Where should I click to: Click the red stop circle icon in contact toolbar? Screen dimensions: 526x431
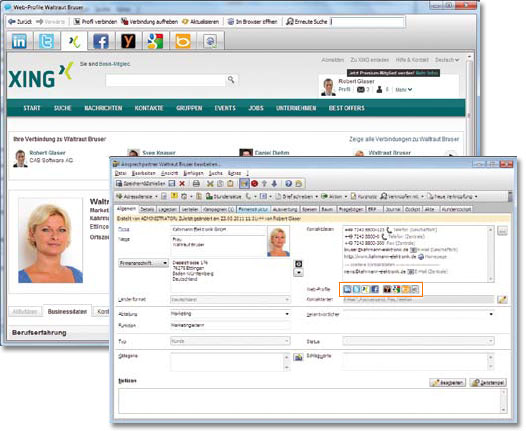click(255, 183)
